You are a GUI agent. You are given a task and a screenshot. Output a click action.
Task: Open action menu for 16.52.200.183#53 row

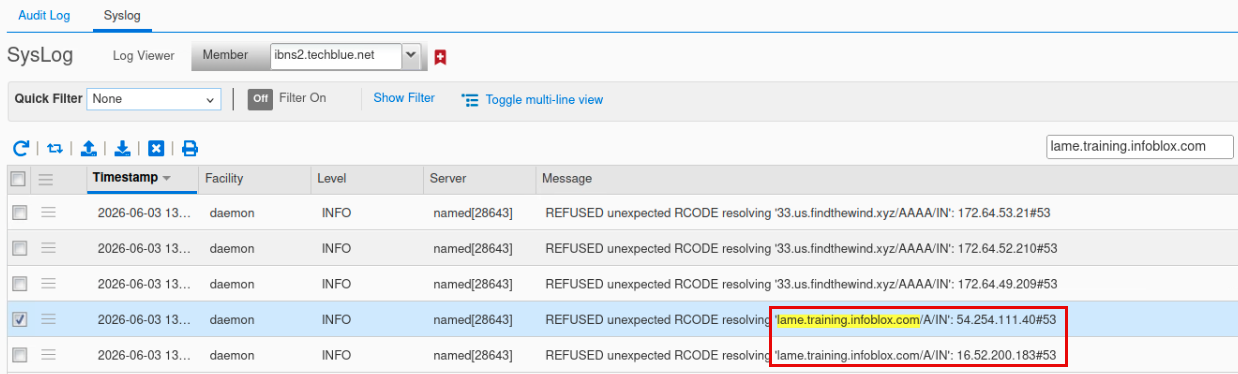click(x=48, y=355)
